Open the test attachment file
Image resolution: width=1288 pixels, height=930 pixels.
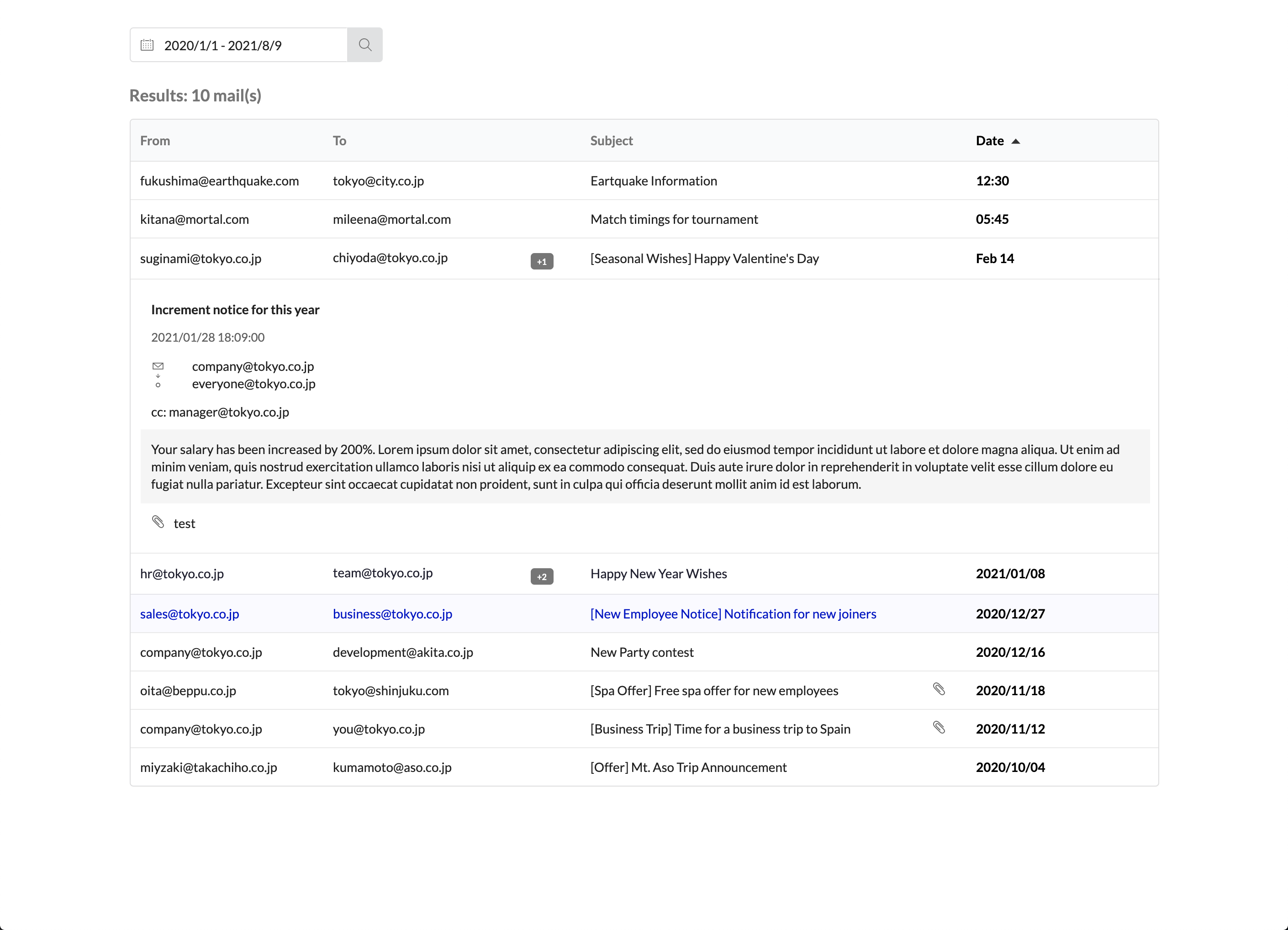point(185,524)
